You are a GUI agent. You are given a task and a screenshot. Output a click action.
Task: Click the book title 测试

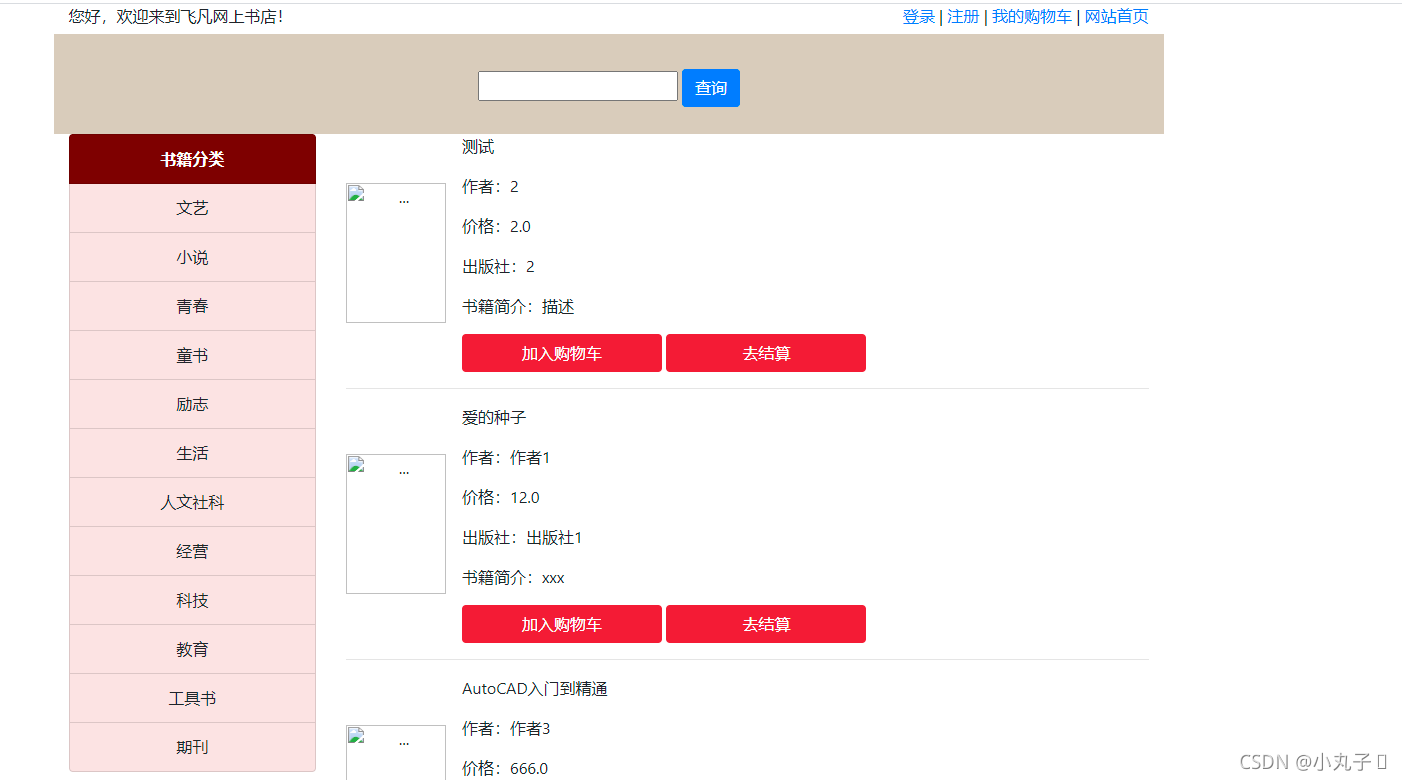point(478,147)
